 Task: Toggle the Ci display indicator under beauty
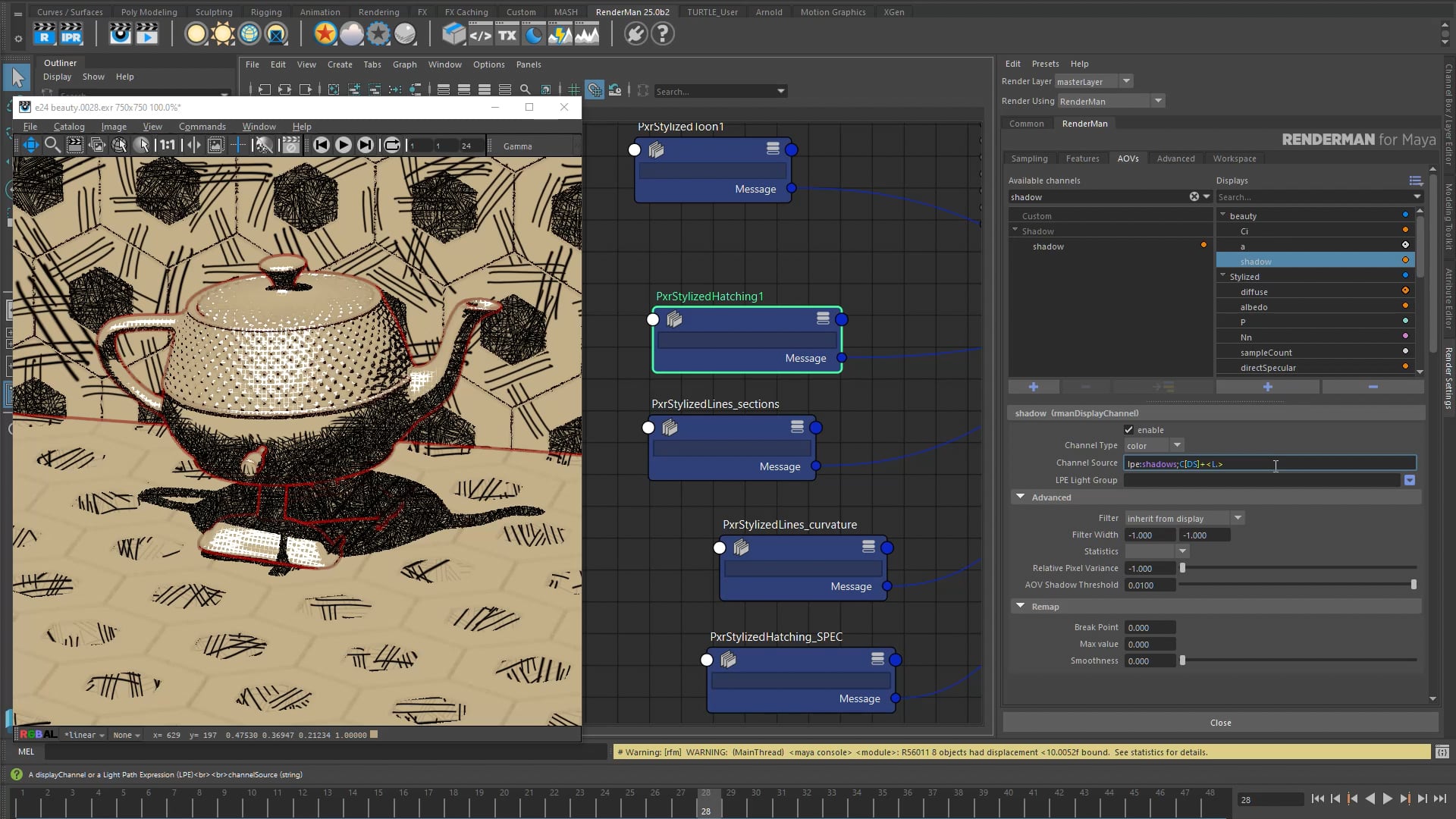[1404, 230]
